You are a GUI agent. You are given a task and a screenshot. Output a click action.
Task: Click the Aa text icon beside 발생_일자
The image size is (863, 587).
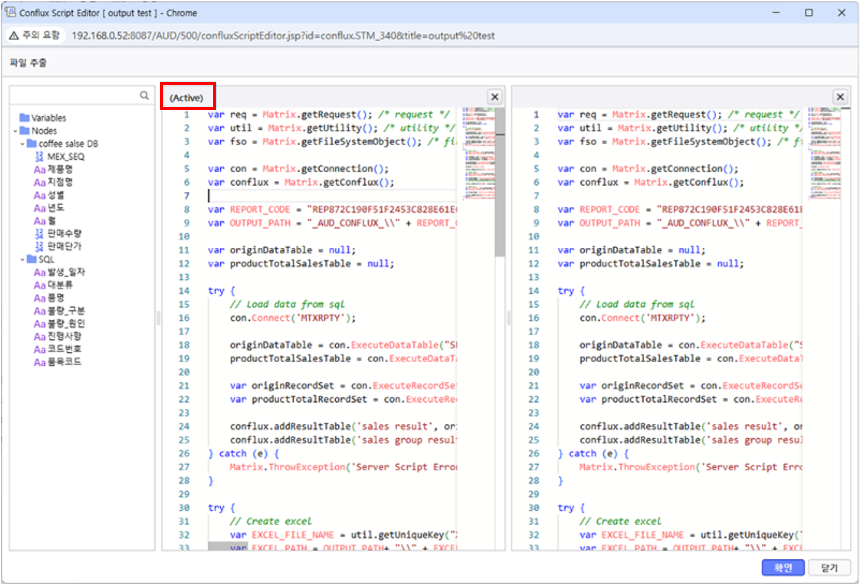pos(39,272)
